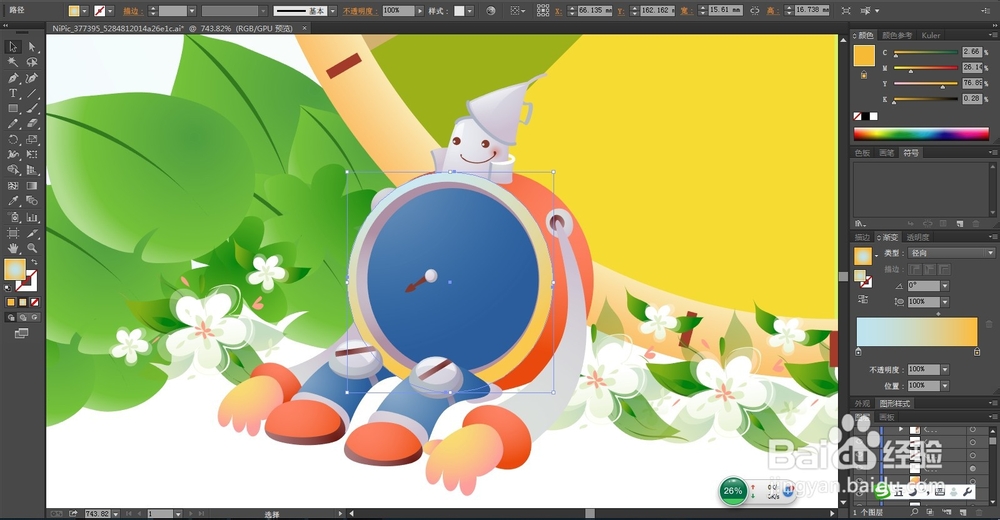Switch to the 透明度 panel tab
1000x520 pixels.
[x=918, y=237]
